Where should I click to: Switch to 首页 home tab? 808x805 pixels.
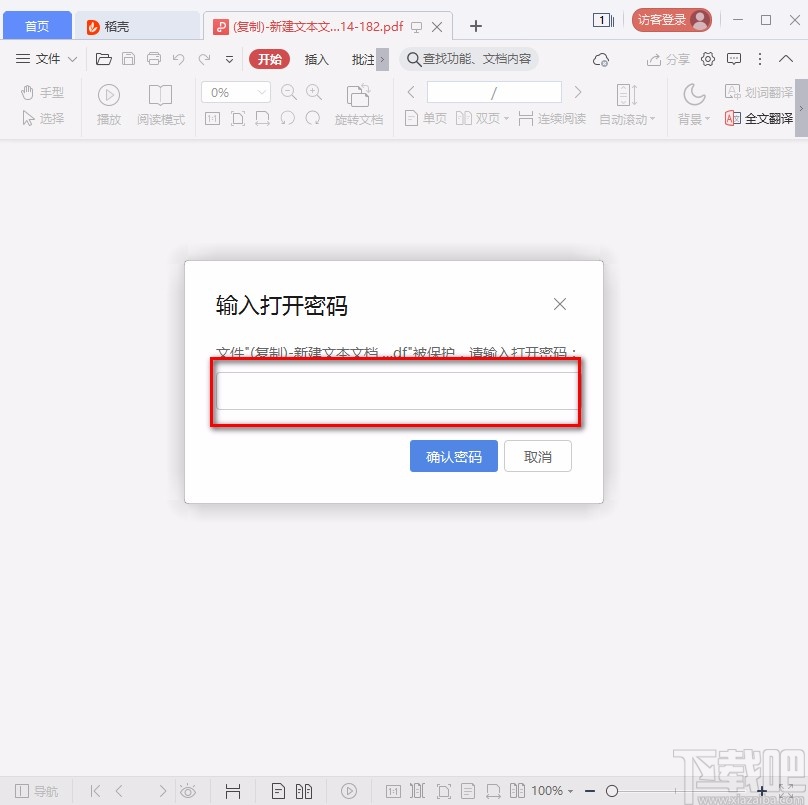coord(37,26)
